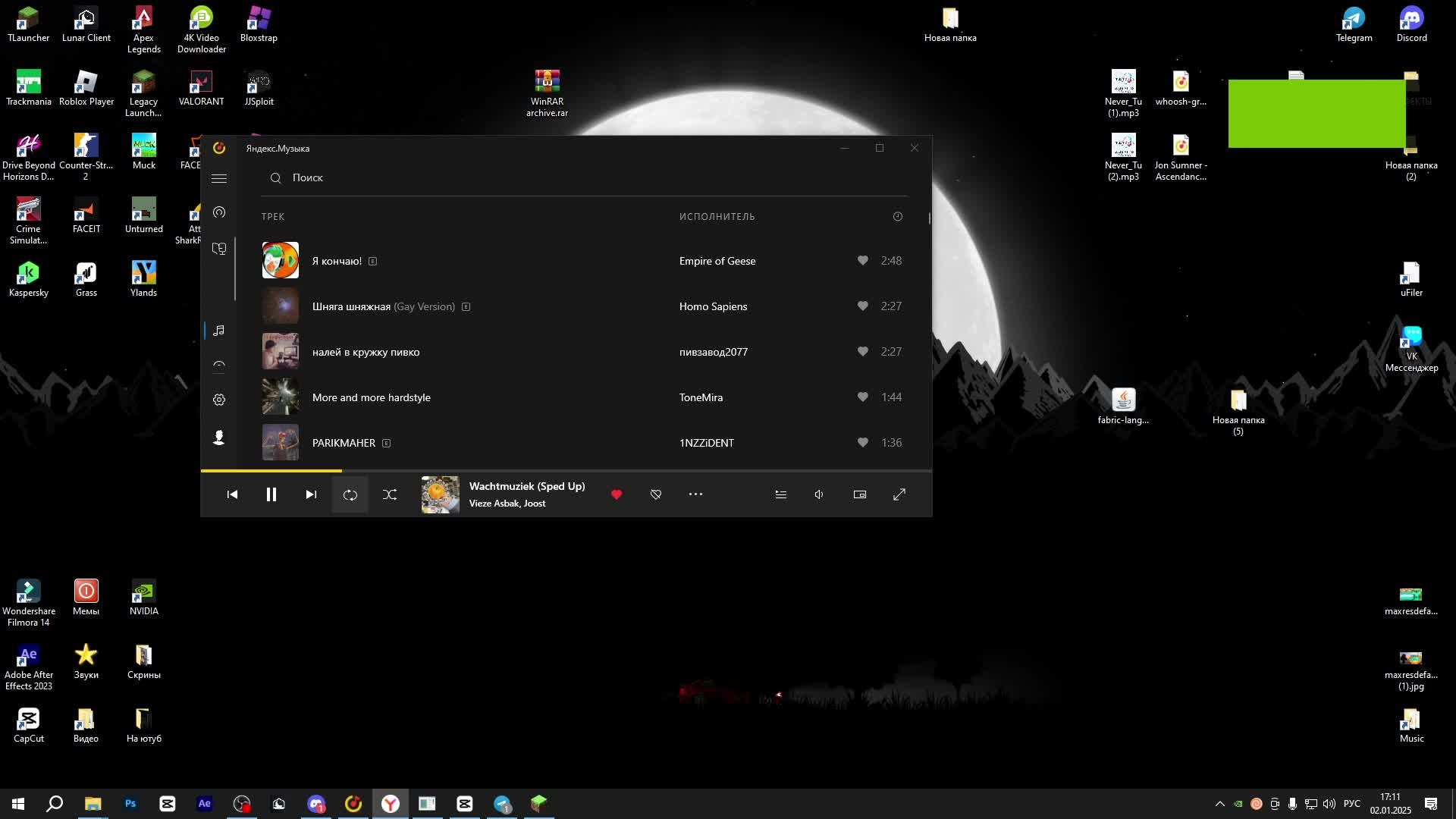Toggle like on PARIKMAHER

pos(863,442)
